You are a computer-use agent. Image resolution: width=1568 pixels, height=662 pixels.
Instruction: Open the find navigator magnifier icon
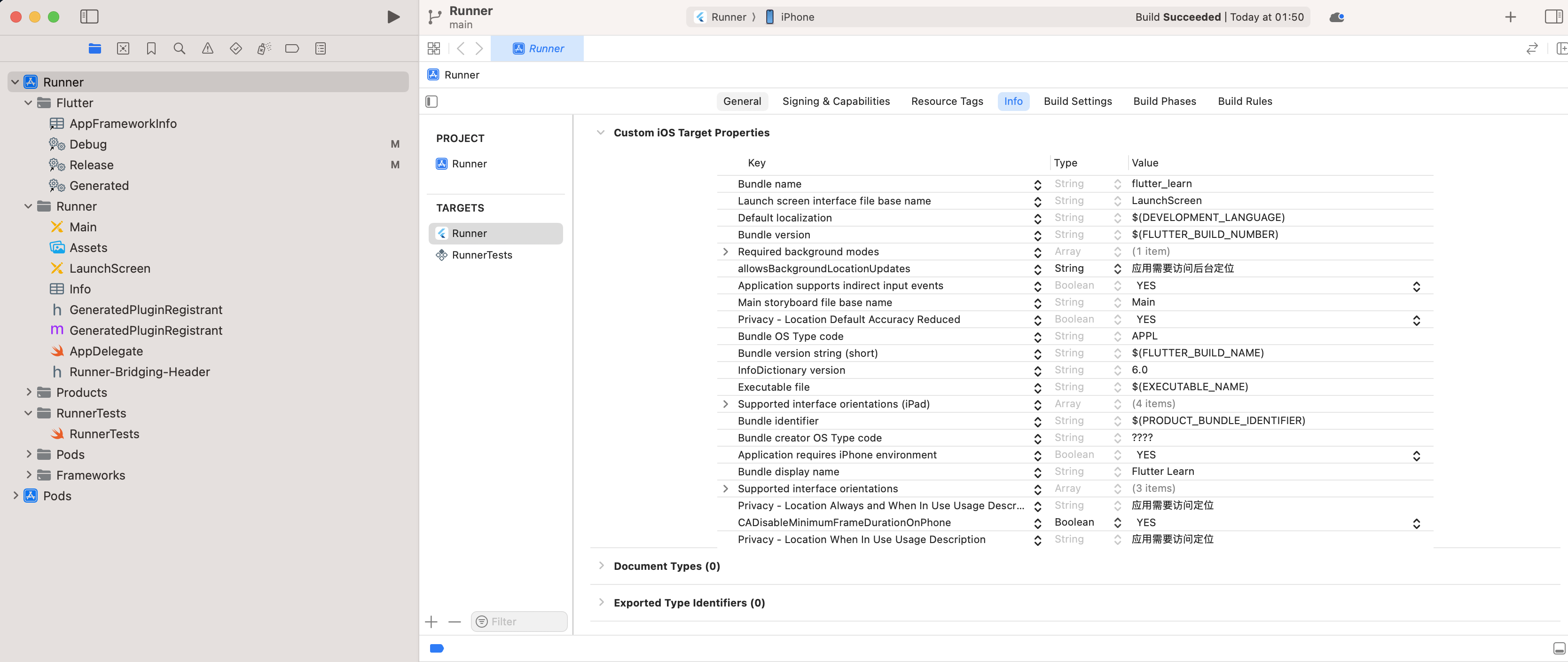(179, 49)
